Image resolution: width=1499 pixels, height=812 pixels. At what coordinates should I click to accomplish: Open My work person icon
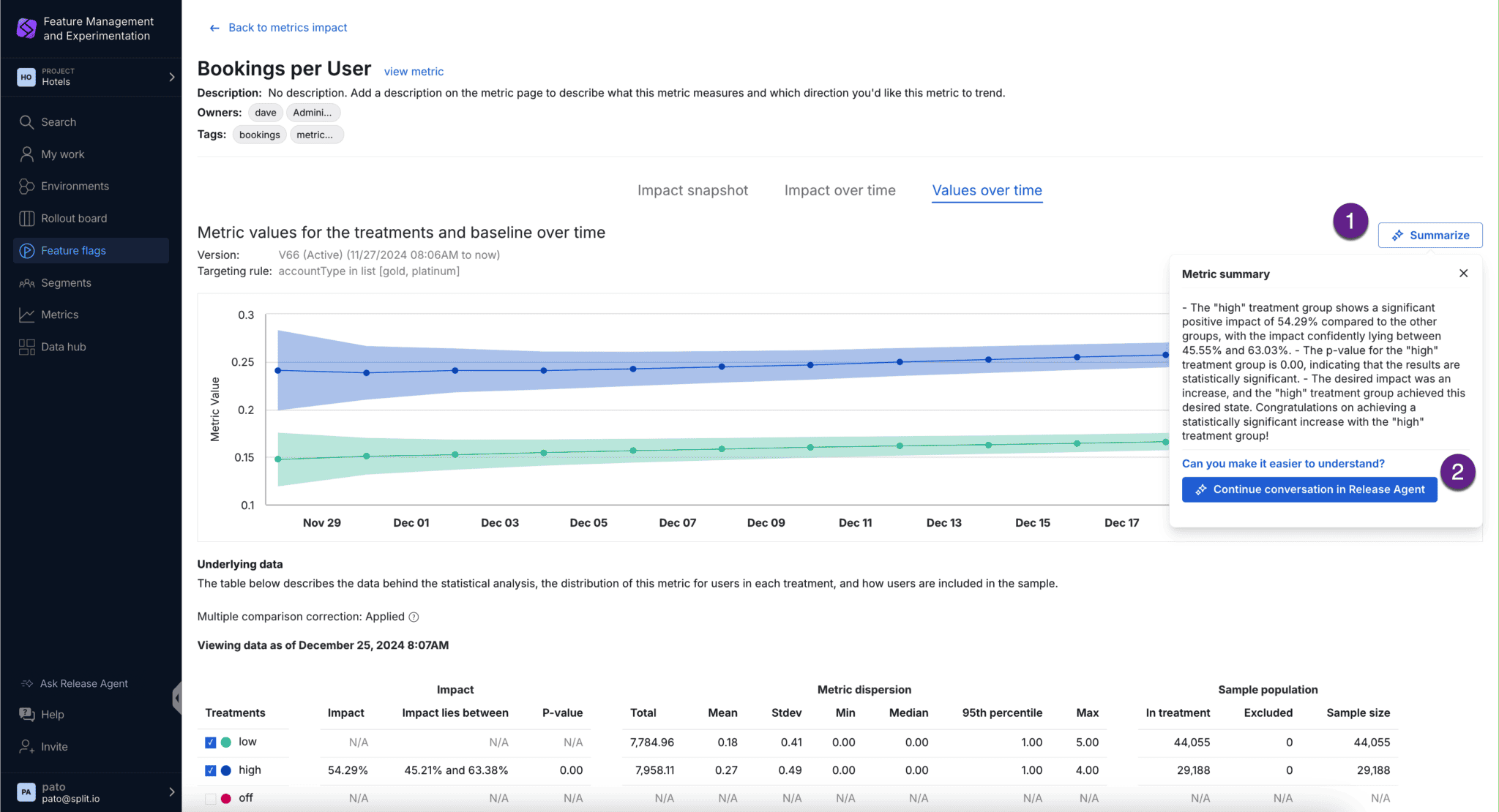coord(26,154)
